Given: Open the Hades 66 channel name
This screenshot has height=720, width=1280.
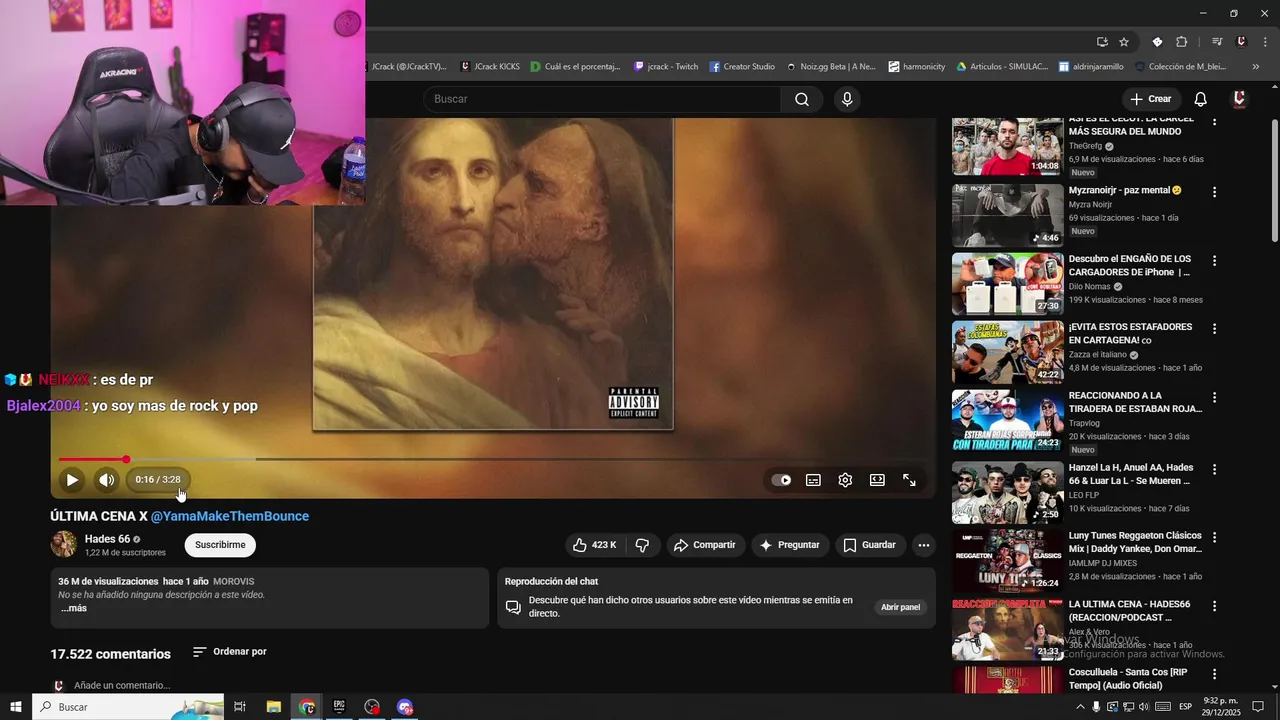Looking at the screenshot, I should [107, 539].
